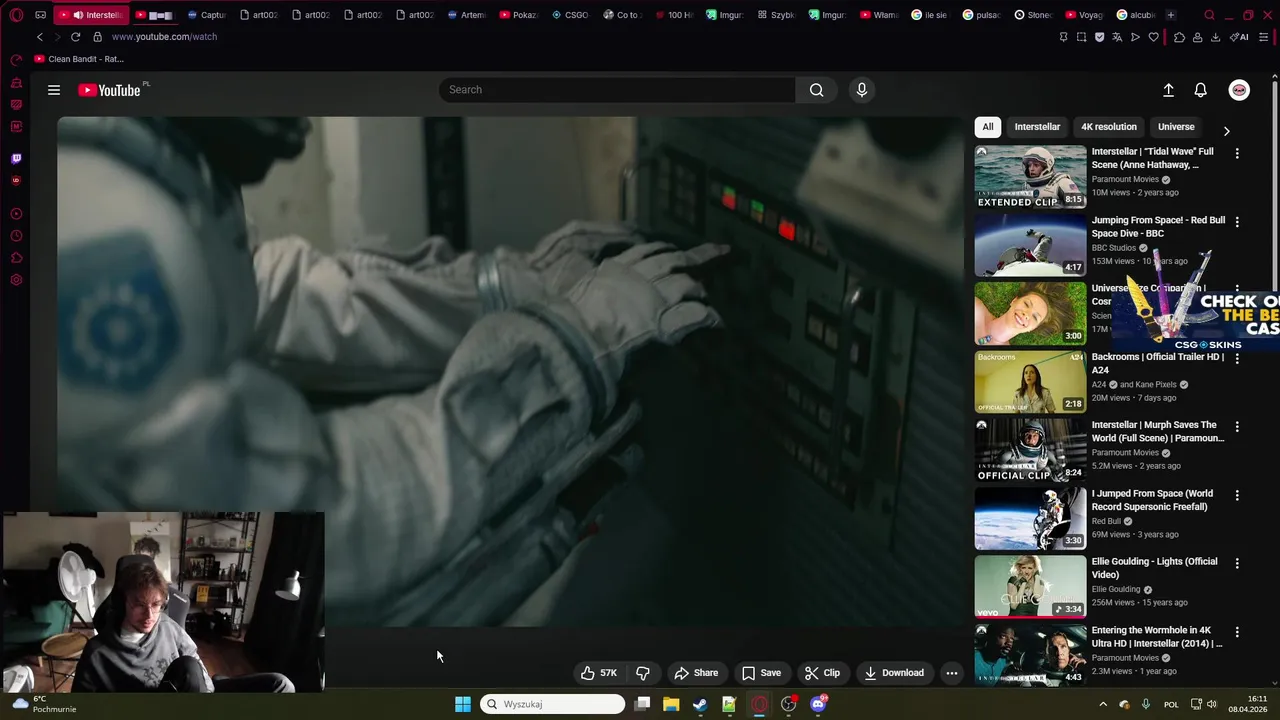Open options for Entering the Wormhole video
1280x720 pixels.
coord(1237,632)
